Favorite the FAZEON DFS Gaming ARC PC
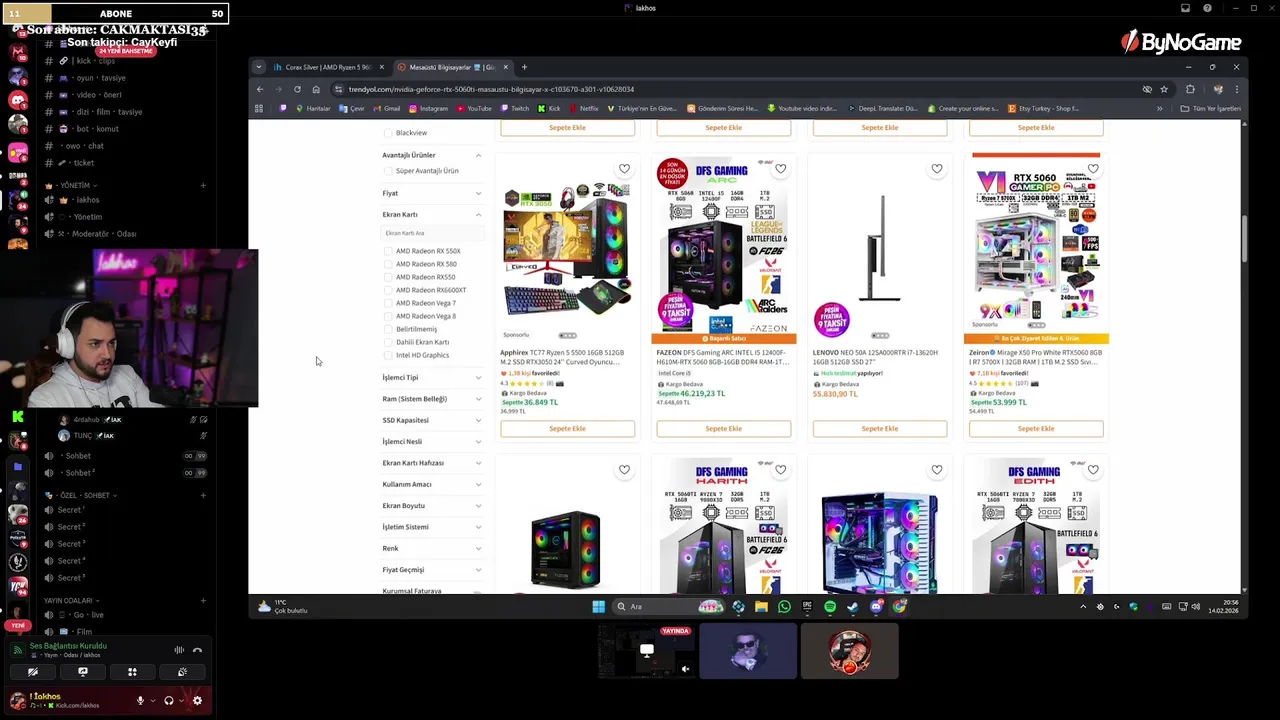 (780, 169)
